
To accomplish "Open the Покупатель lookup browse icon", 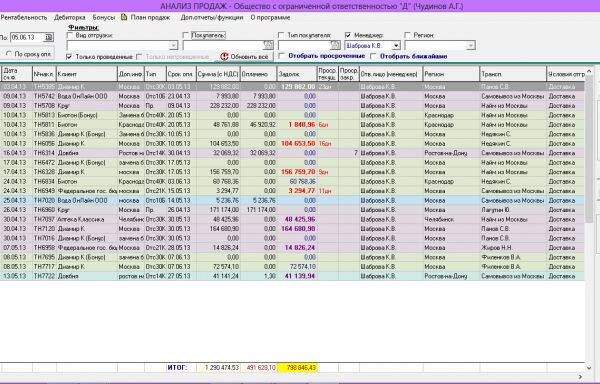I will click(269, 45).
